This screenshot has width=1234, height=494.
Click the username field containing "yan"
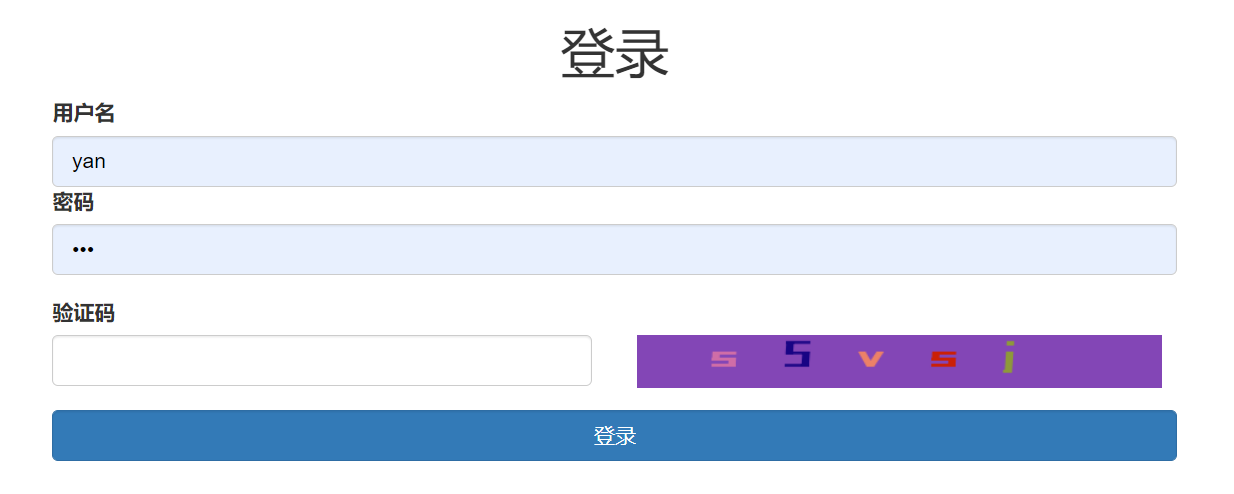click(x=613, y=162)
